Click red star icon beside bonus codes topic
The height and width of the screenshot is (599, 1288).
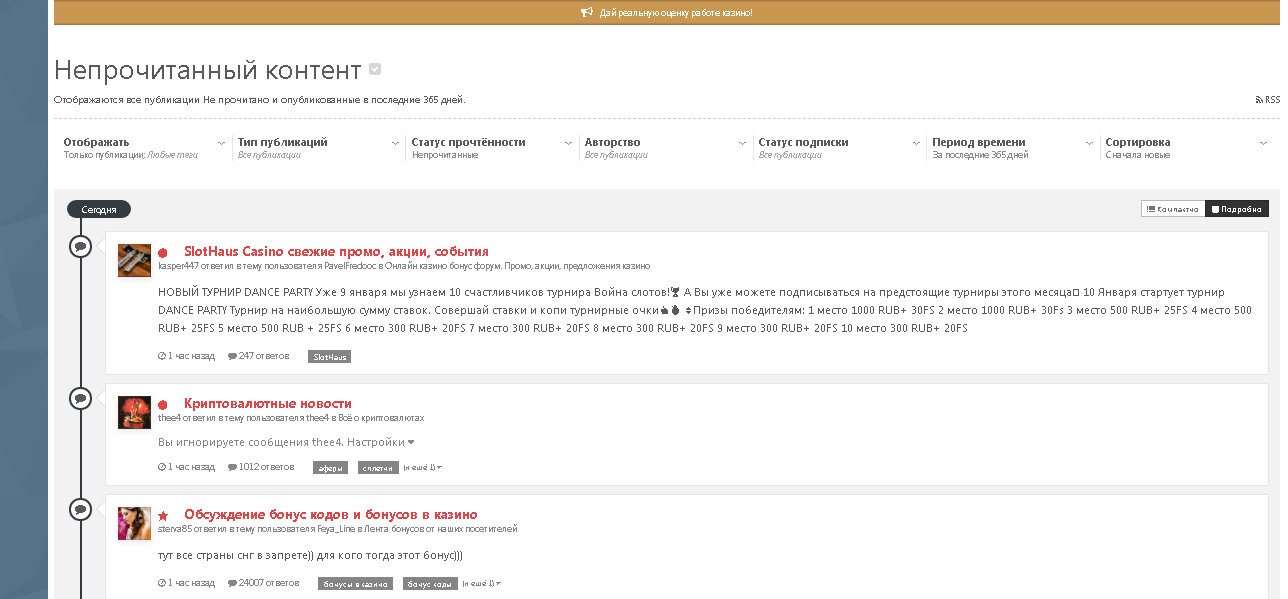click(163, 516)
